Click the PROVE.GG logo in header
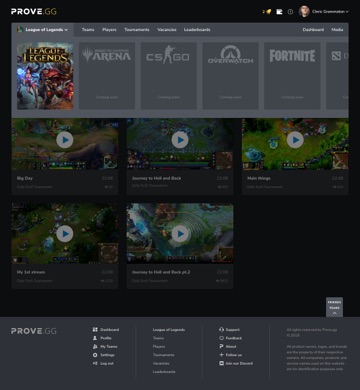Image resolution: width=360 pixels, height=390 pixels. click(x=34, y=12)
